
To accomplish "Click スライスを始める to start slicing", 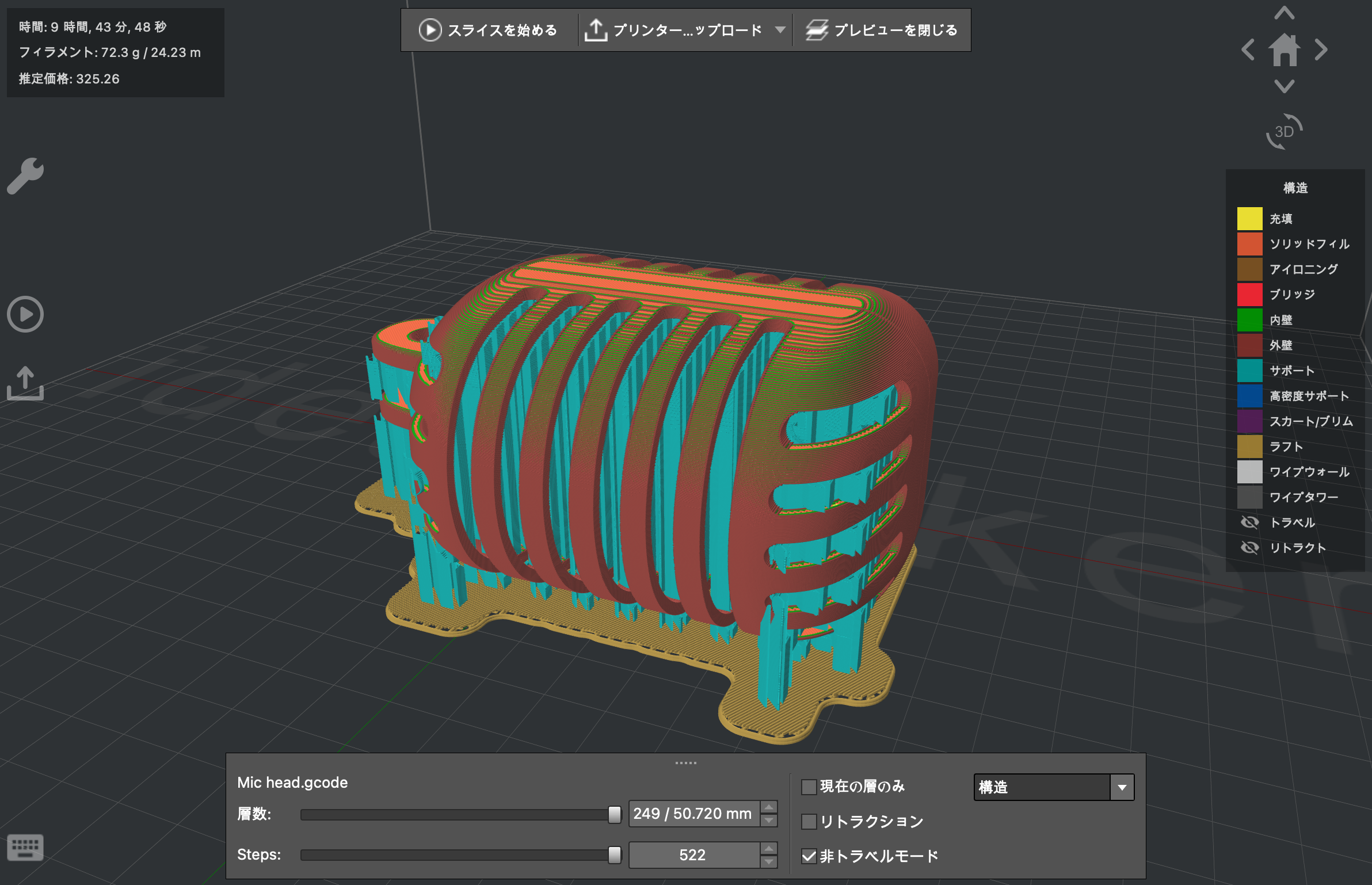I will [x=488, y=30].
